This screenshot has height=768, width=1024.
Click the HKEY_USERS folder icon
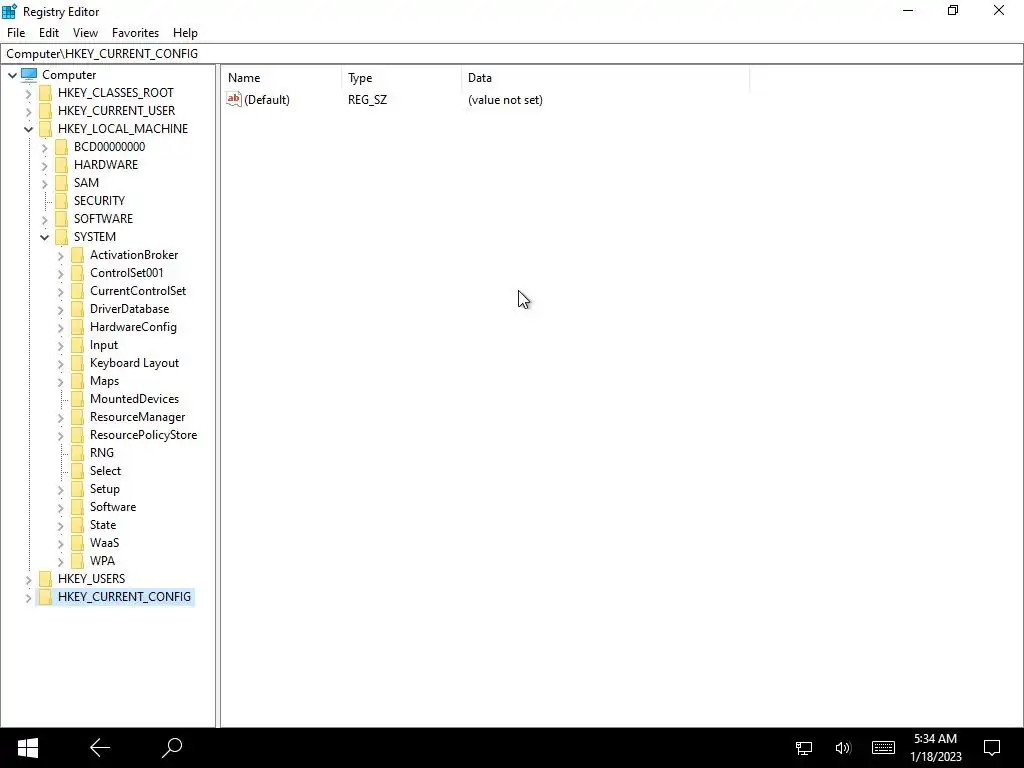click(x=45, y=578)
